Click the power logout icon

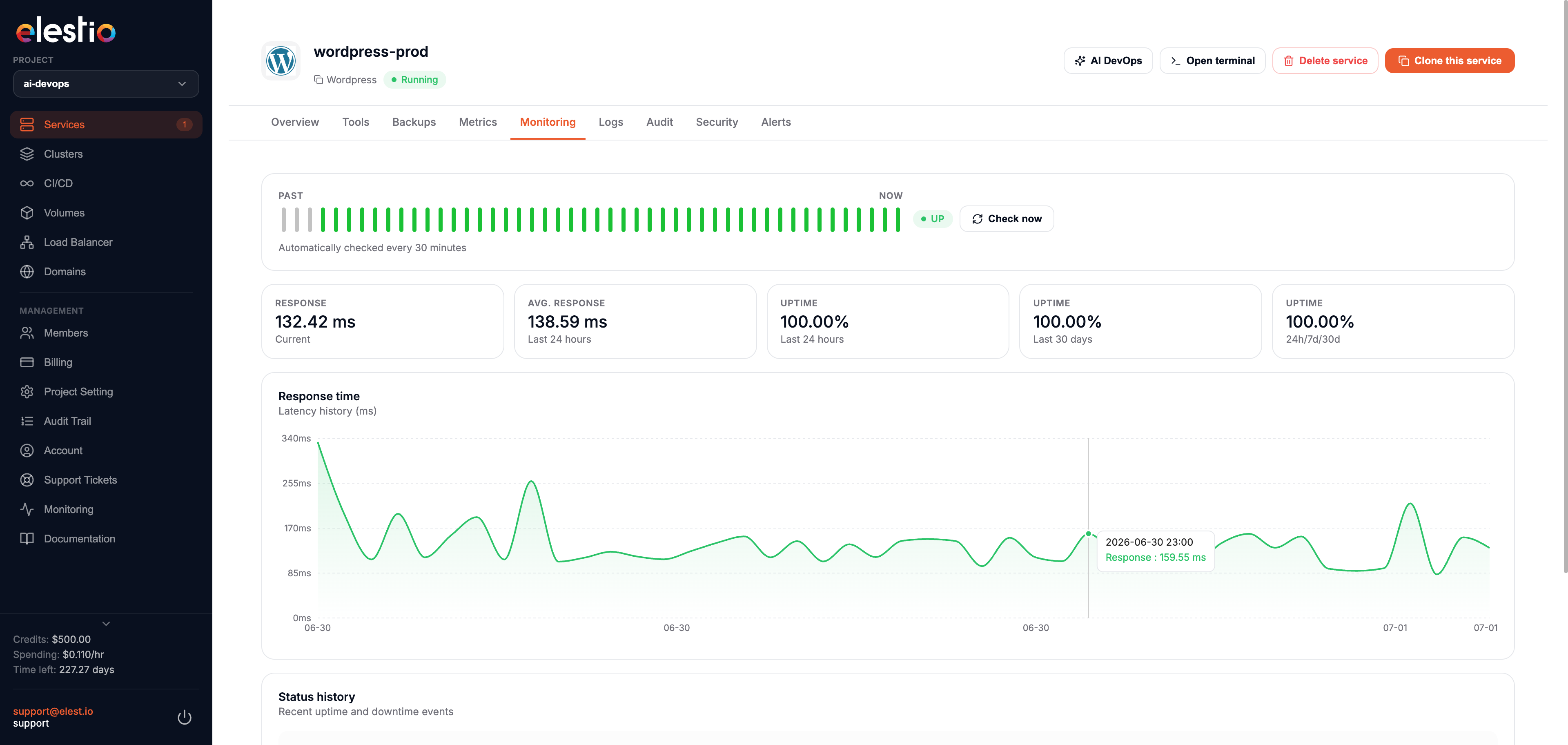click(x=185, y=718)
